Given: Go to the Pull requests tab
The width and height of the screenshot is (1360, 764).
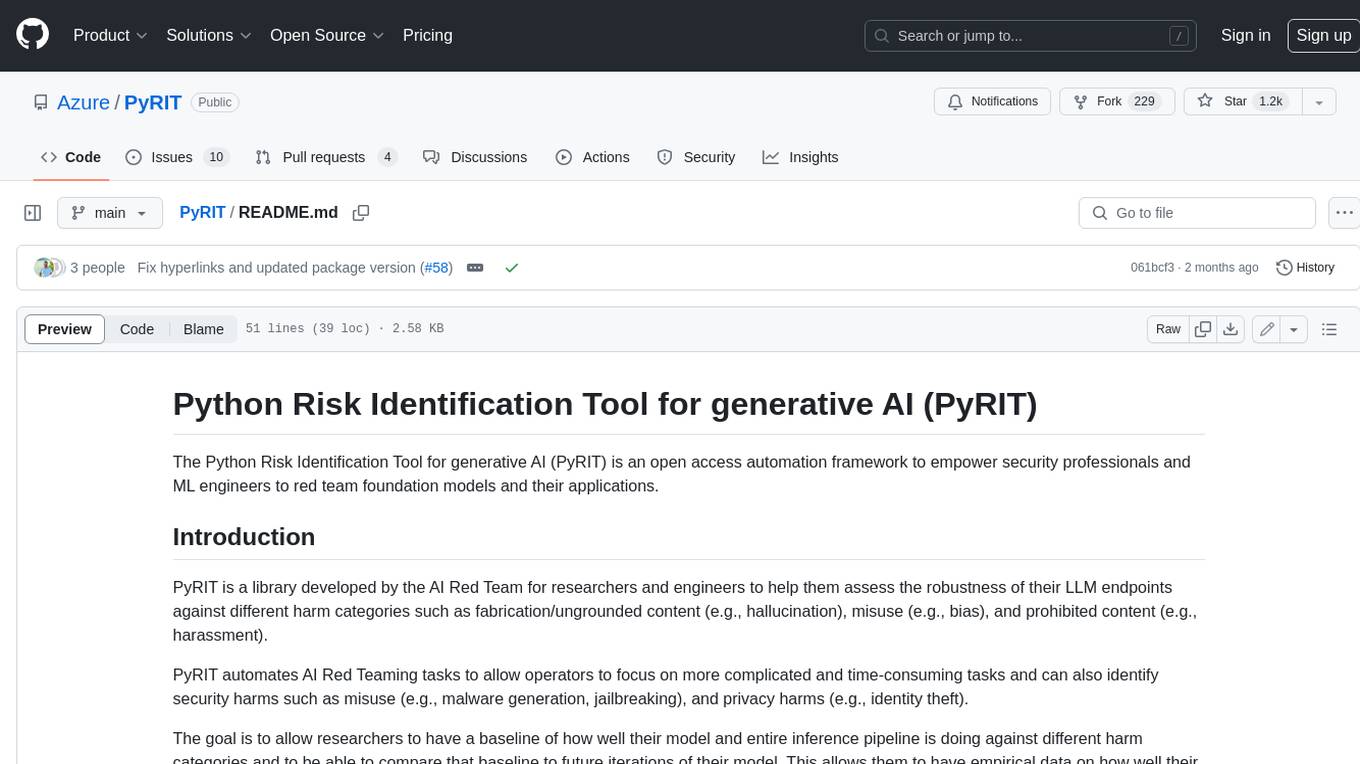Looking at the screenshot, I should coord(325,157).
